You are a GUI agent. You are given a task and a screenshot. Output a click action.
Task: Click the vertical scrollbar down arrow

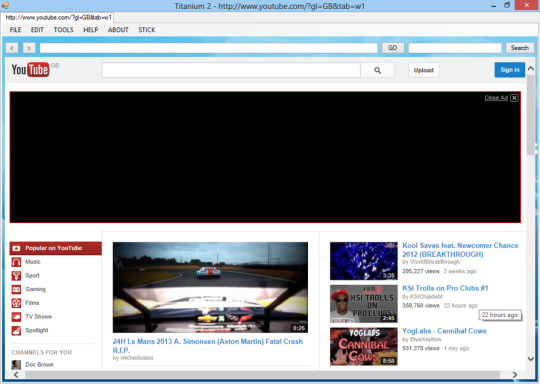[x=531, y=359]
